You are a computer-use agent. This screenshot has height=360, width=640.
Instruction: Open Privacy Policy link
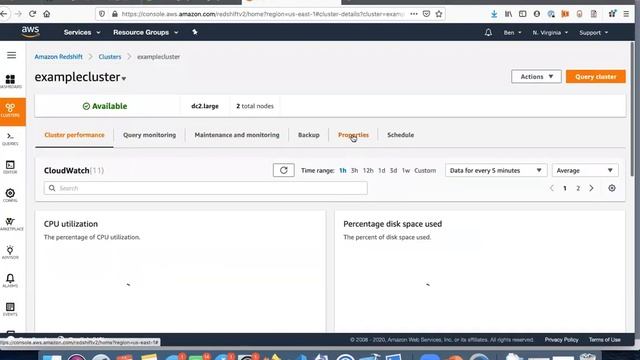pos(561,340)
